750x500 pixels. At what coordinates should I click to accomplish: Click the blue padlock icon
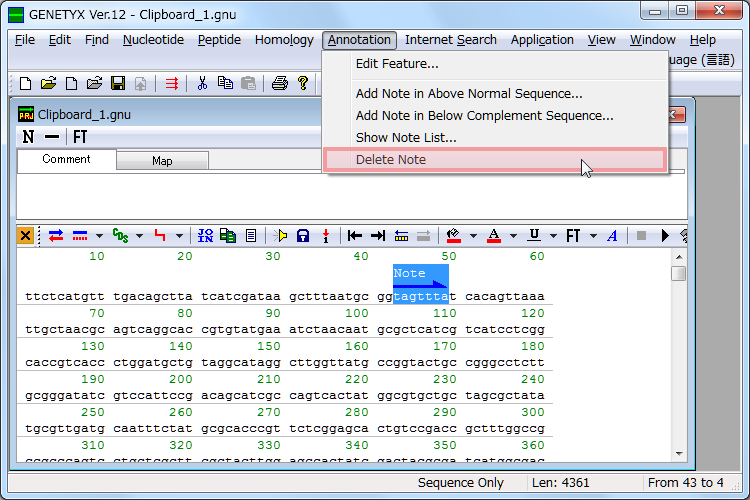(x=303, y=235)
